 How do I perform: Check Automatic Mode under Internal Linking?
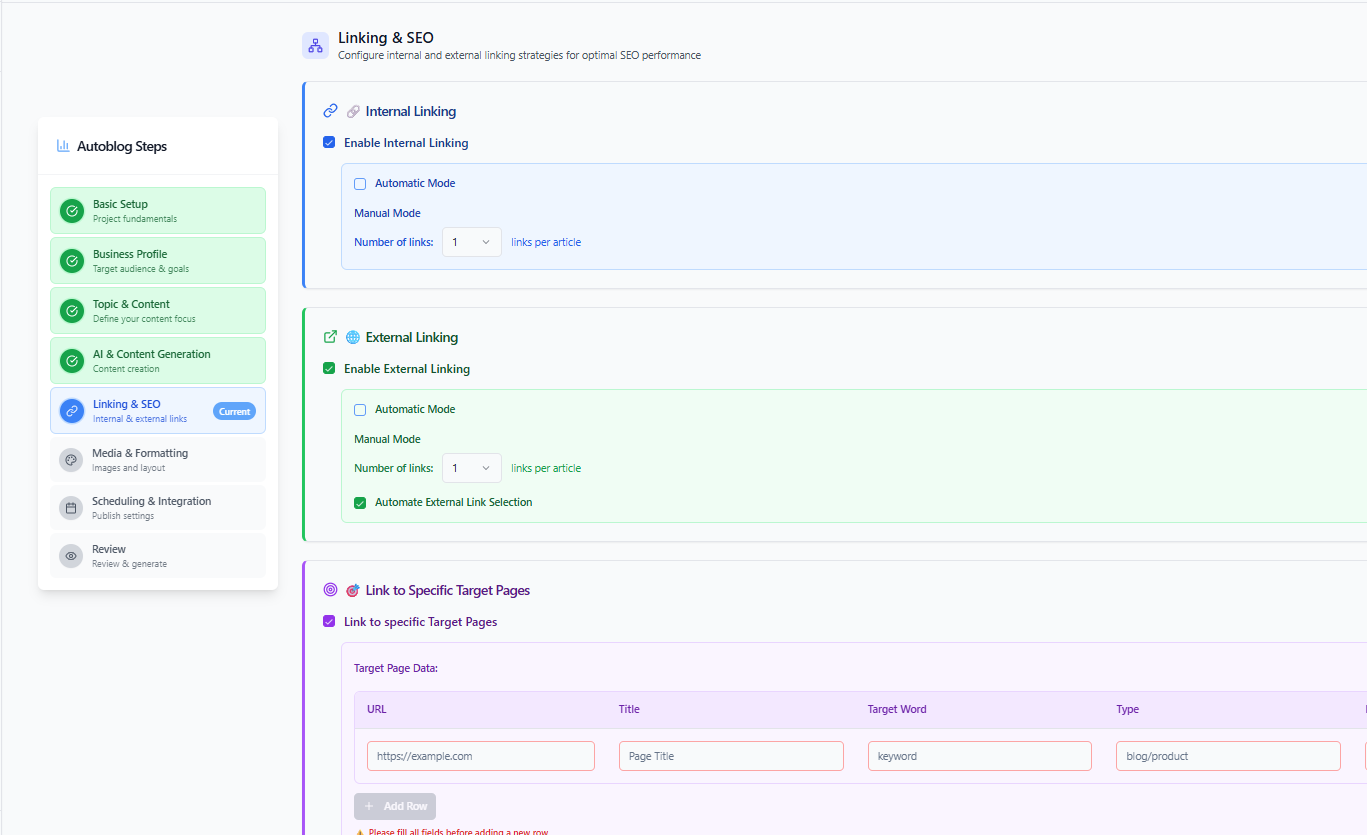coord(360,184)
